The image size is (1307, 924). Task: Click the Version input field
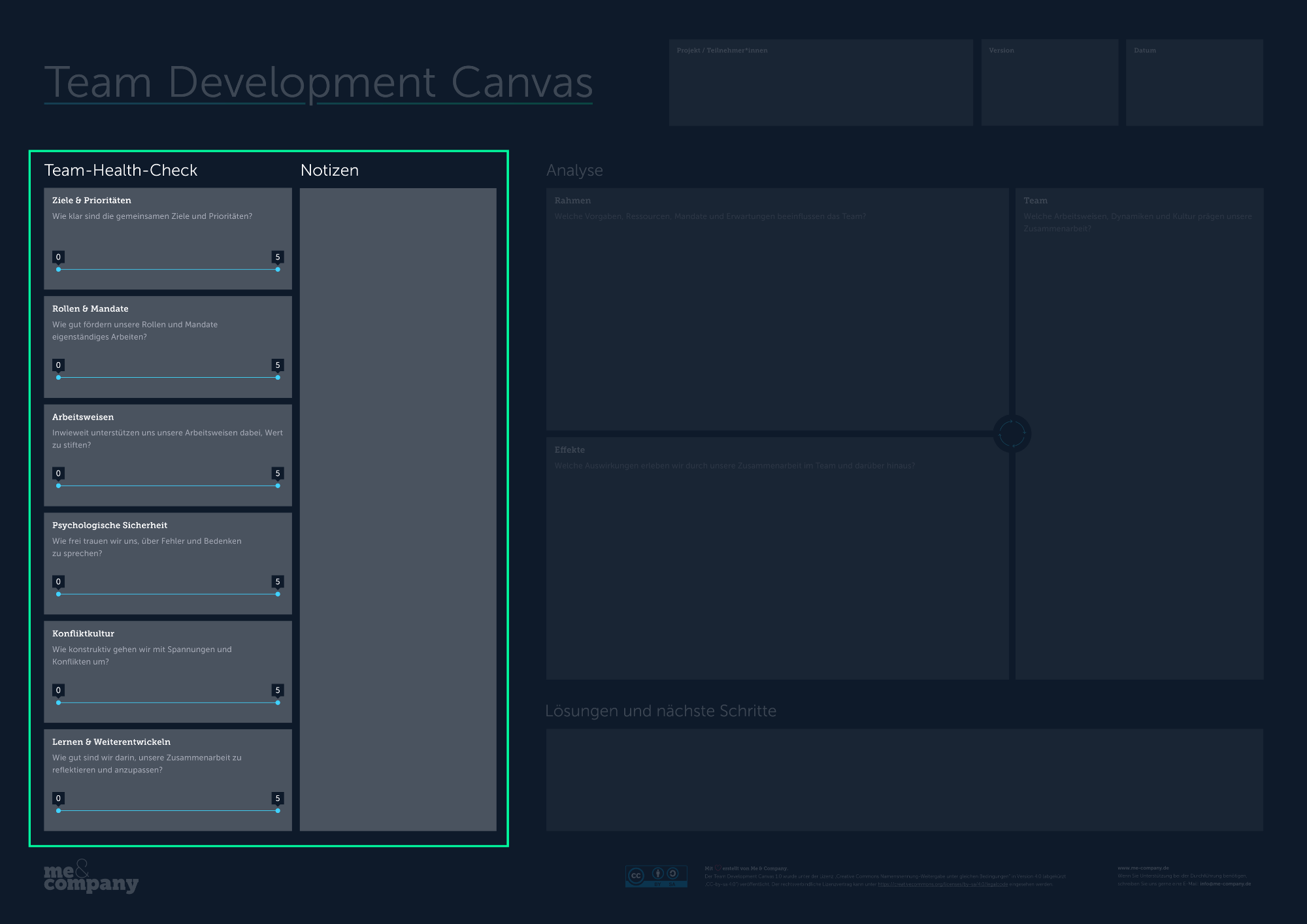(1049, 82)
